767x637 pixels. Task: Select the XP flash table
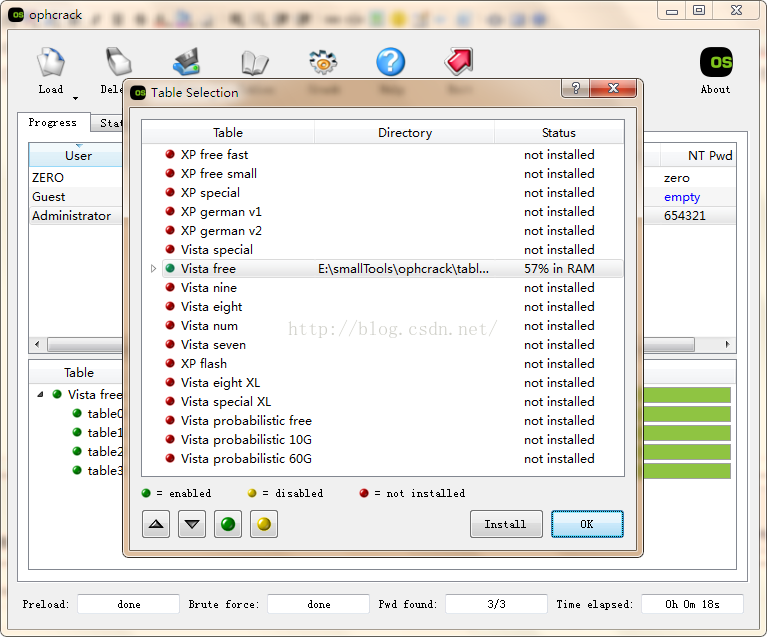(x=204, y=364)
